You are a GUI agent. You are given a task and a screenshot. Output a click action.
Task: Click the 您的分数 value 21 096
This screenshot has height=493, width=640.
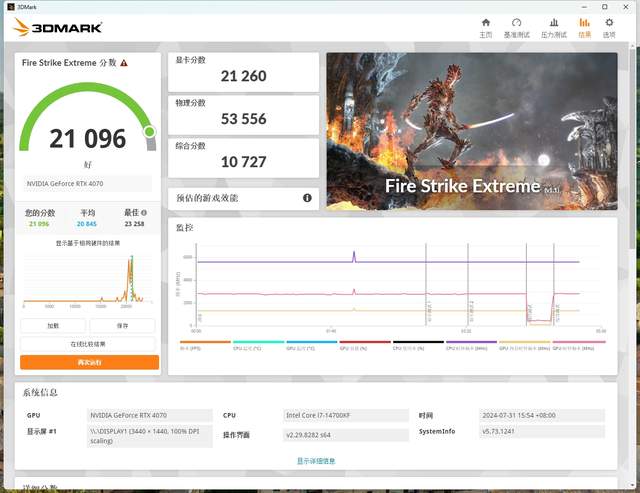tap(39, 224)
